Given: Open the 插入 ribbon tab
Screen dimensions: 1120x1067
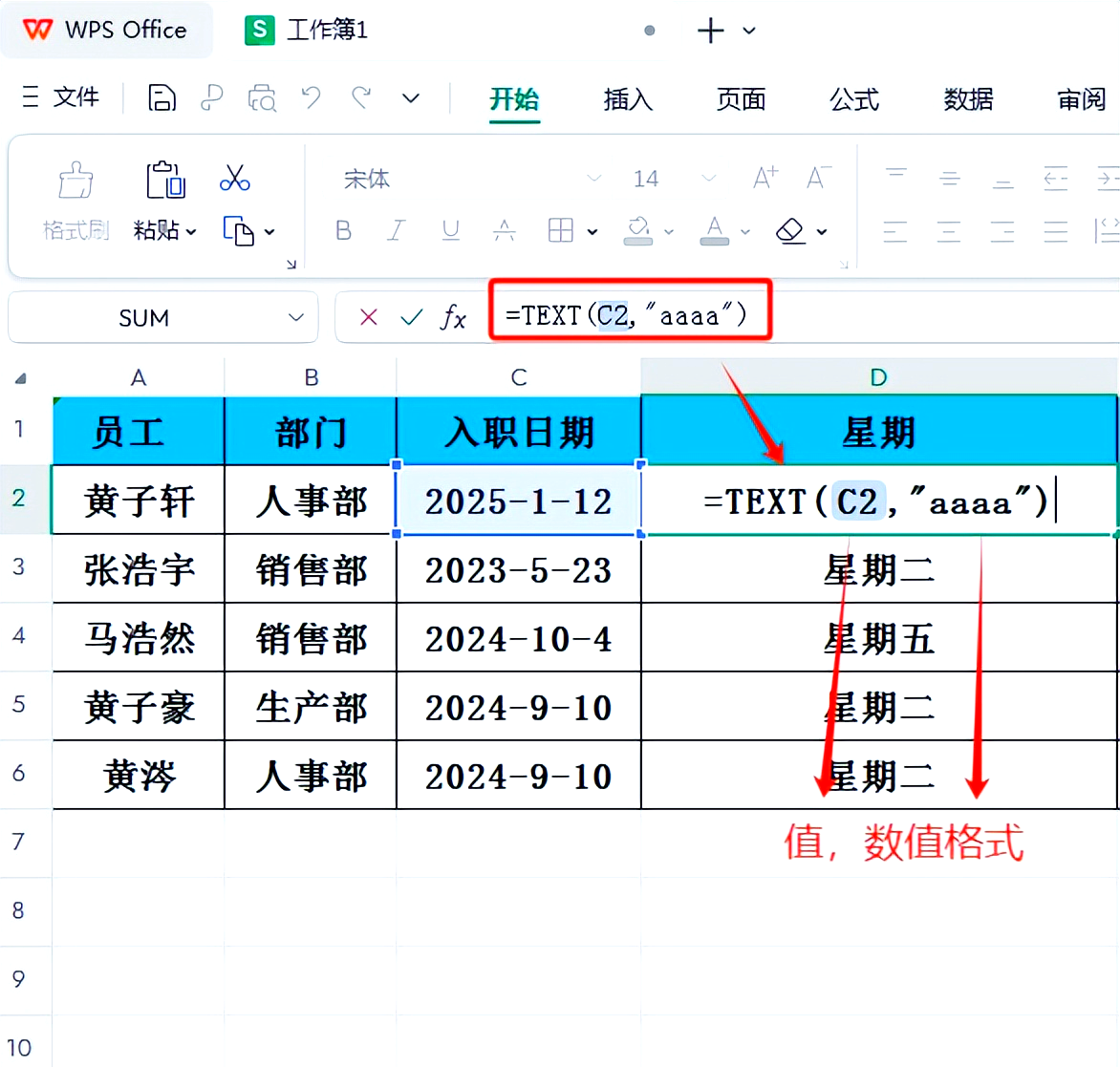Looking at the screenshot, I should [628, 99].
